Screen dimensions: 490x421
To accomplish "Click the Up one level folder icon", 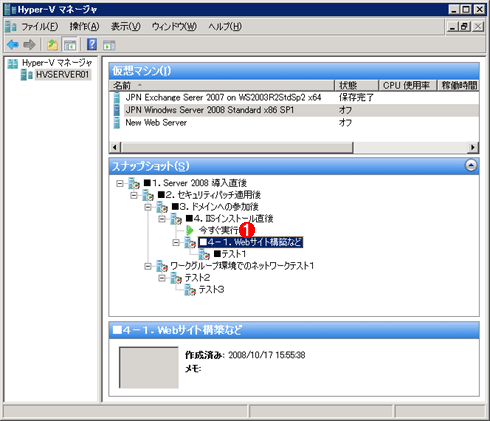I will 52,45.
